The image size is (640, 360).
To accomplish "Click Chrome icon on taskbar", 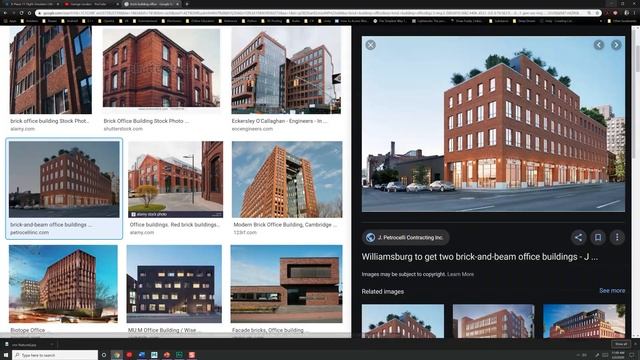I will 117,355.
